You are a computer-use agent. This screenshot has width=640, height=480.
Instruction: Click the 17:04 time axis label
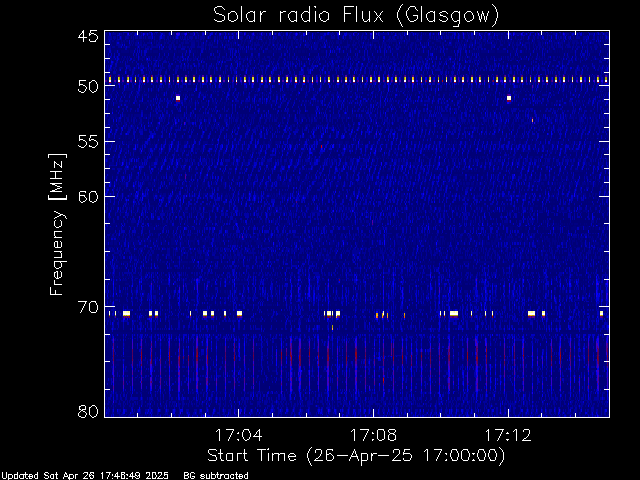(238, 435)
